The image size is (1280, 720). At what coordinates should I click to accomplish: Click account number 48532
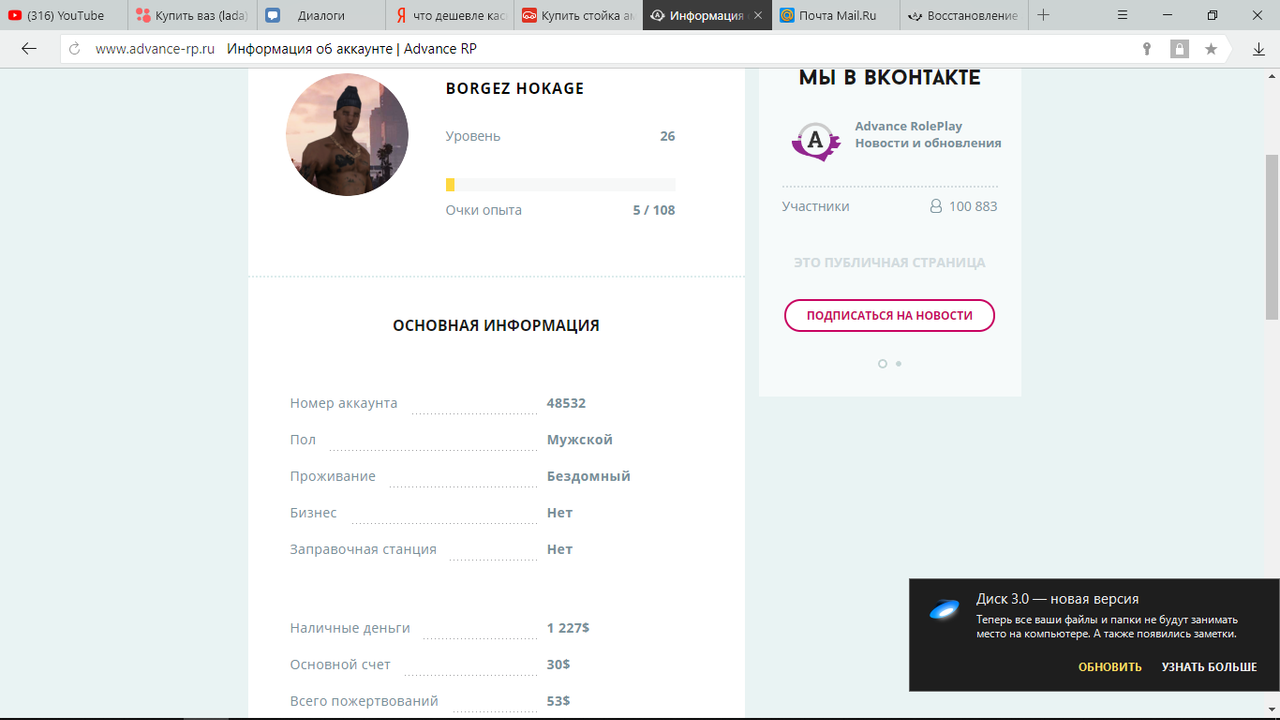point(566,403)
